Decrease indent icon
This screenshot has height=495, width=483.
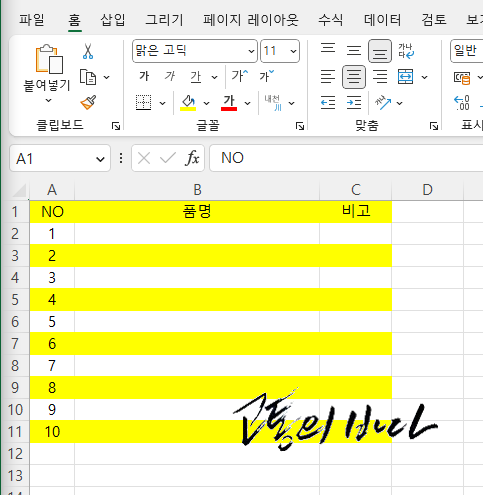(x=328, y=103)
